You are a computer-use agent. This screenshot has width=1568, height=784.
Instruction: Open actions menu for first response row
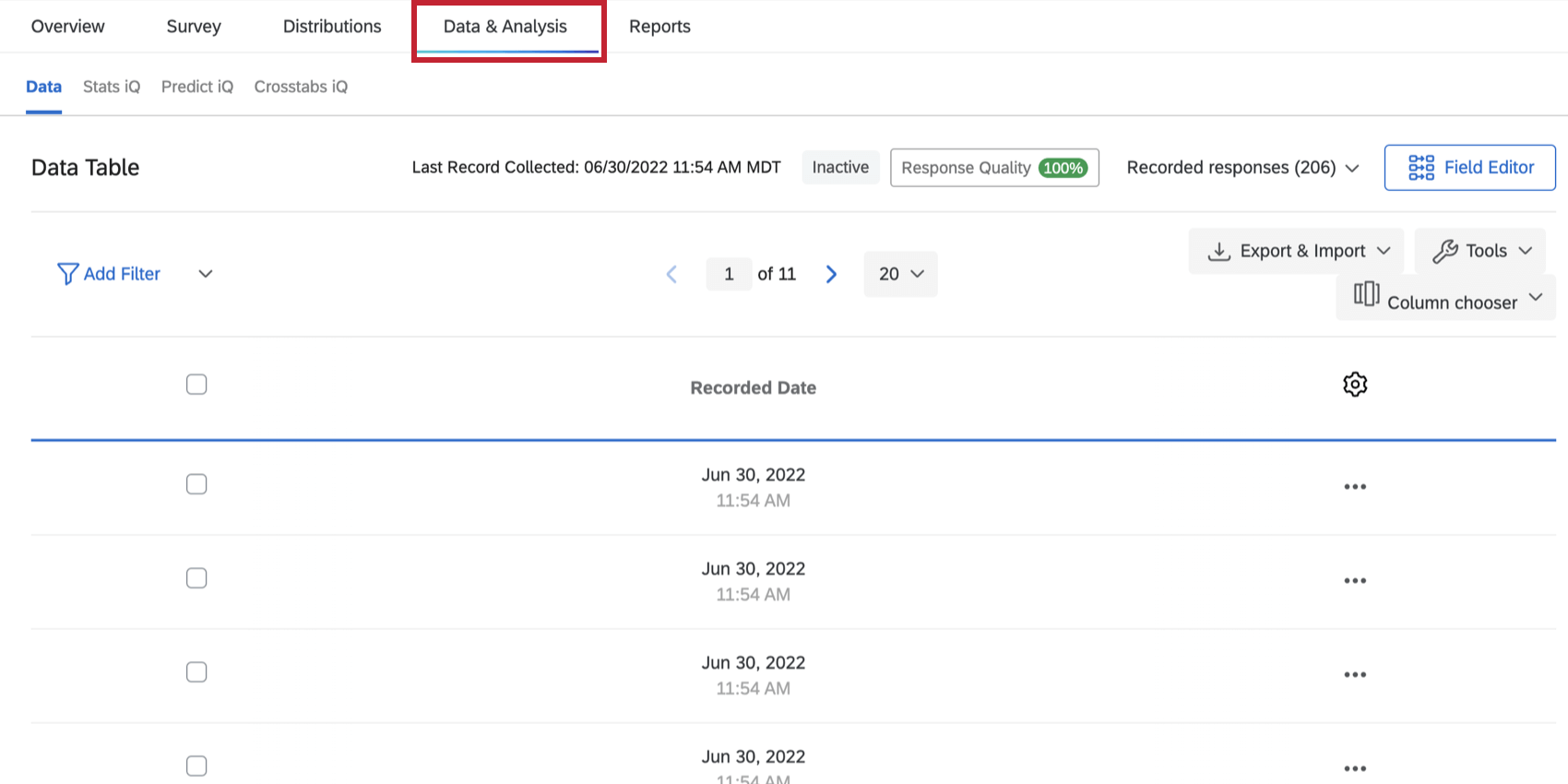point(1354,487)
